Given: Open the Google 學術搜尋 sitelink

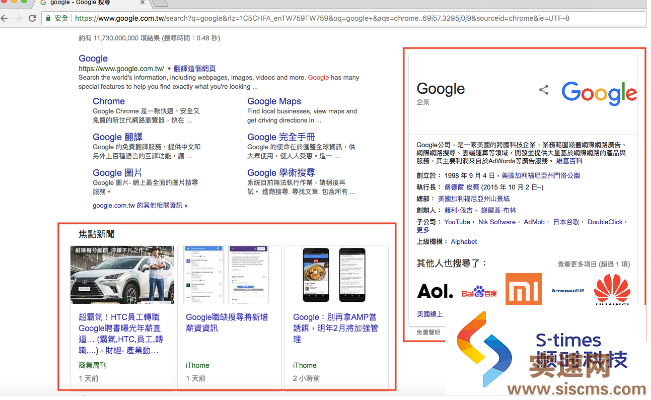Looking at the screenshot, I should point(281,172).
